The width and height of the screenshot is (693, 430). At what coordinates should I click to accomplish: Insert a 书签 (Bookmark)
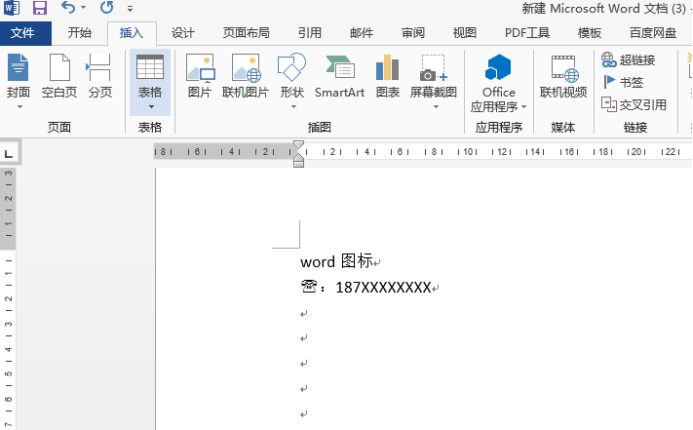pyautogui.click(x=622, y=82)
